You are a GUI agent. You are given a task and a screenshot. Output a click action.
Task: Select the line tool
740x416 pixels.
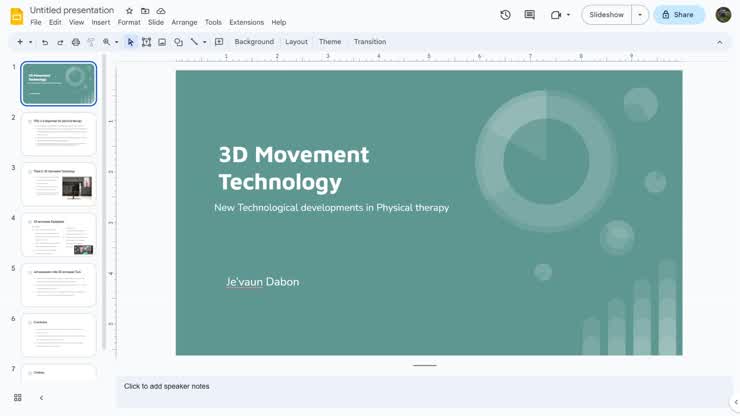(194, 42)
